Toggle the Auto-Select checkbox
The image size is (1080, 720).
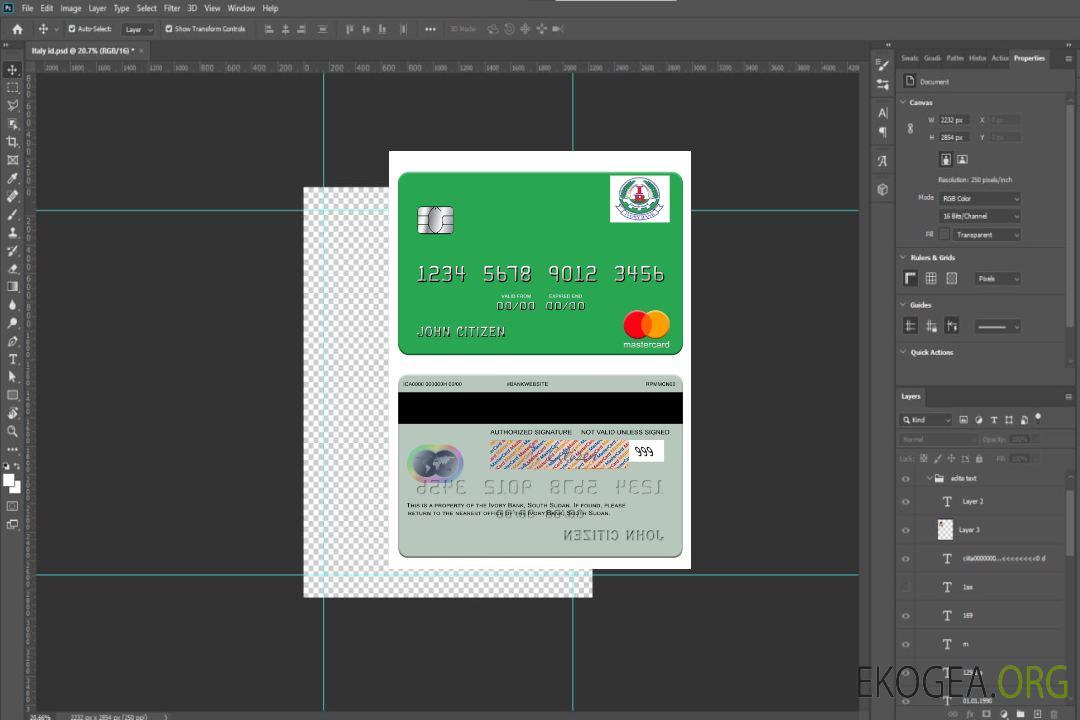point(72,29)
